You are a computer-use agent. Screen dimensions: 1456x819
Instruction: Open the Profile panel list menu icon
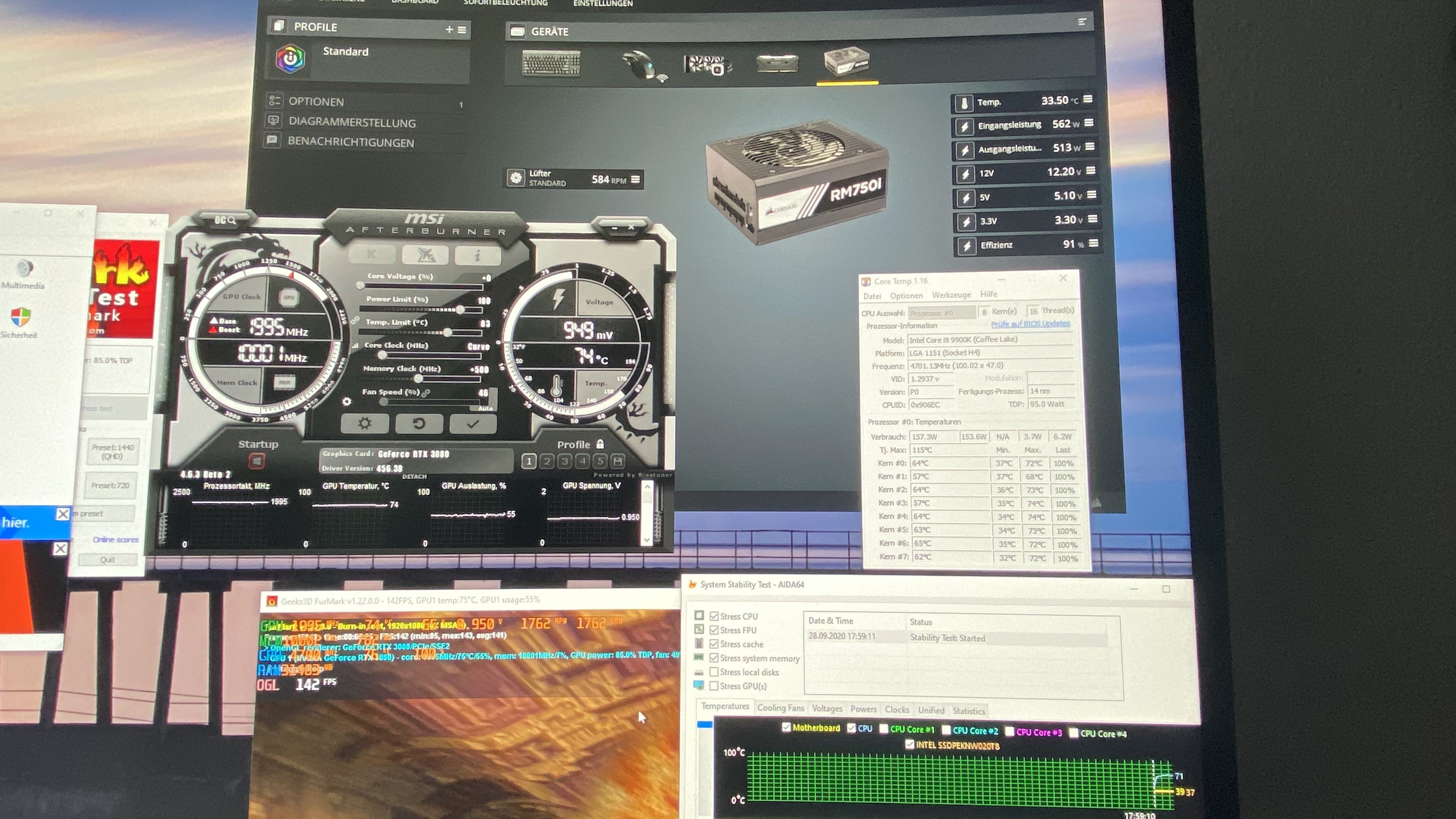tap(462, 30)
